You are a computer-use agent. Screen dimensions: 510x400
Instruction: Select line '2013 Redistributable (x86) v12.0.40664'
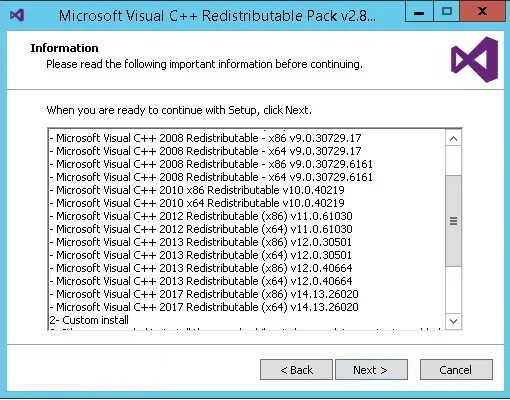tap(201, 268)
